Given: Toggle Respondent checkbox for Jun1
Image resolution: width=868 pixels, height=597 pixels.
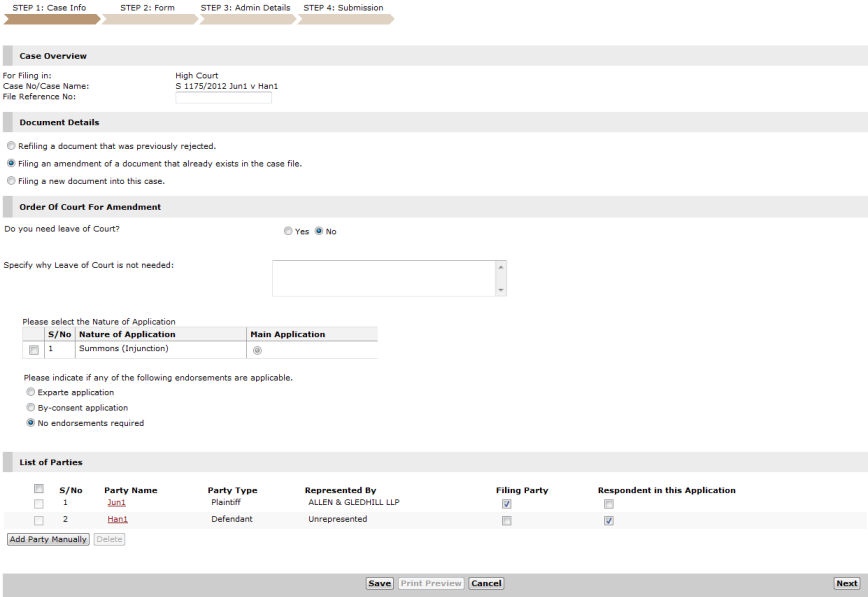Looking at the screenshot, I should coord(608,504).
